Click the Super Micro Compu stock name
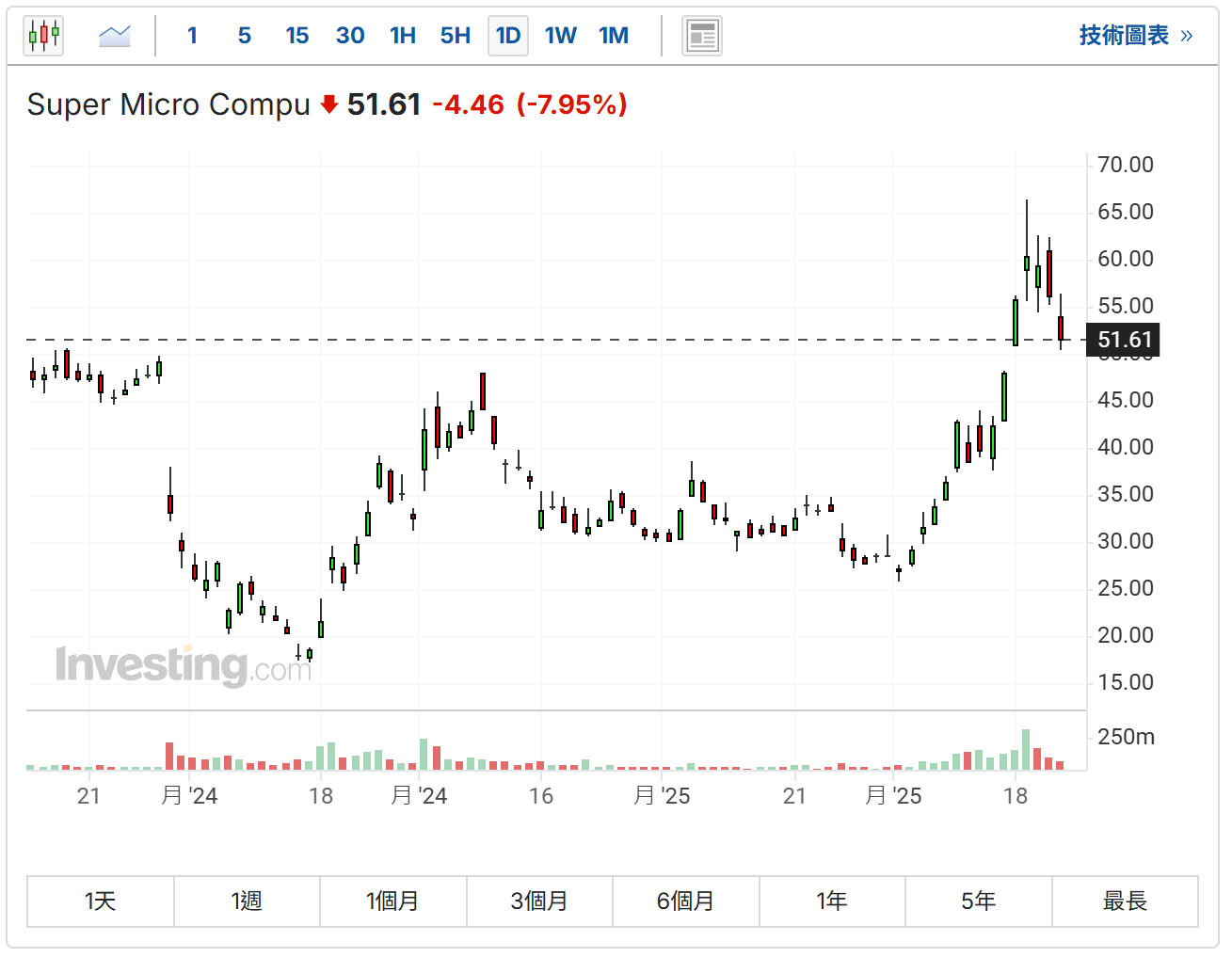 pyautogui.click(x=168, y=104)
